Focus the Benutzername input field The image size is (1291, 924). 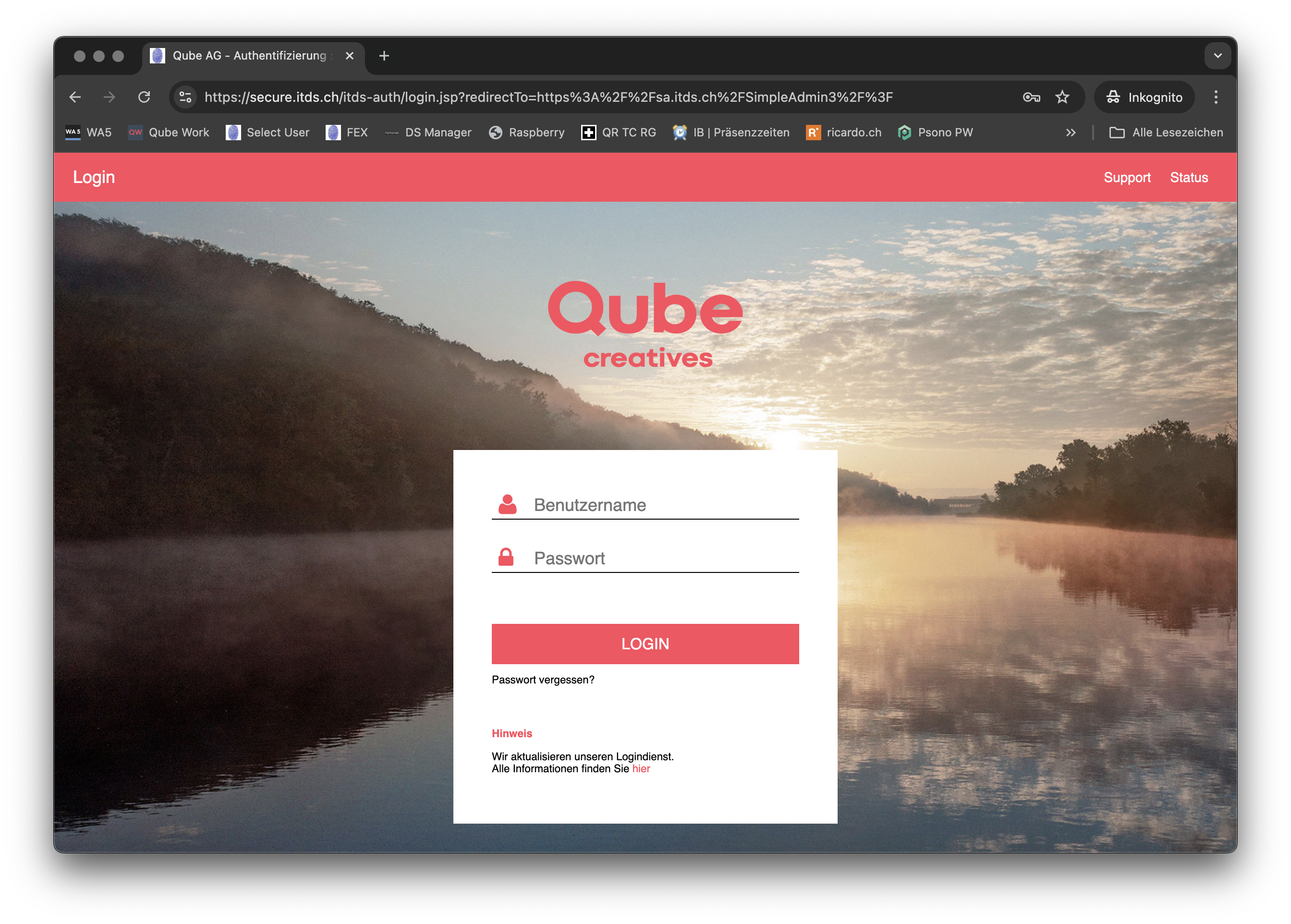[x=645, y=505]
